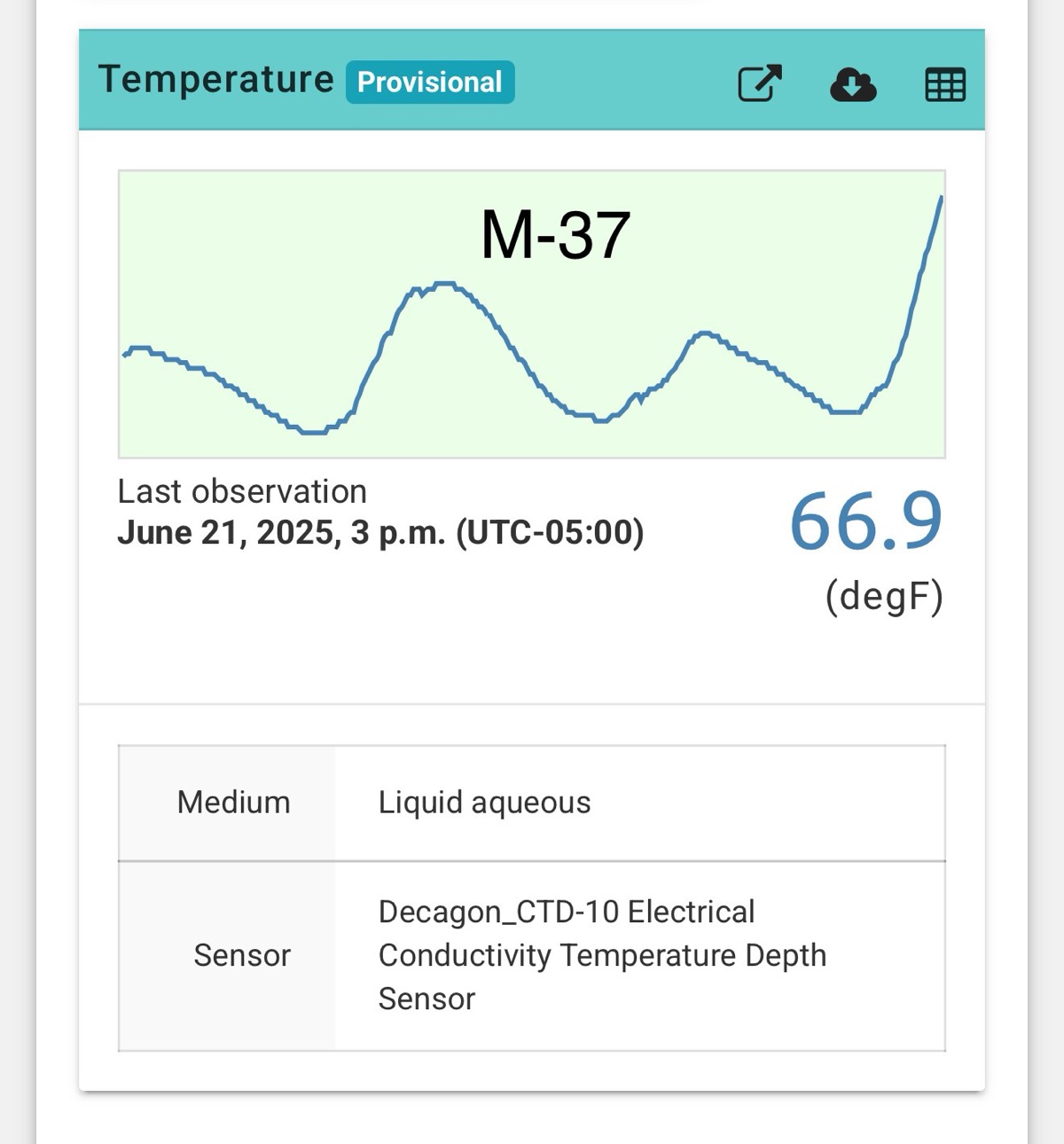Click the Temperature card title
1064x1144 pixels.
216,80
